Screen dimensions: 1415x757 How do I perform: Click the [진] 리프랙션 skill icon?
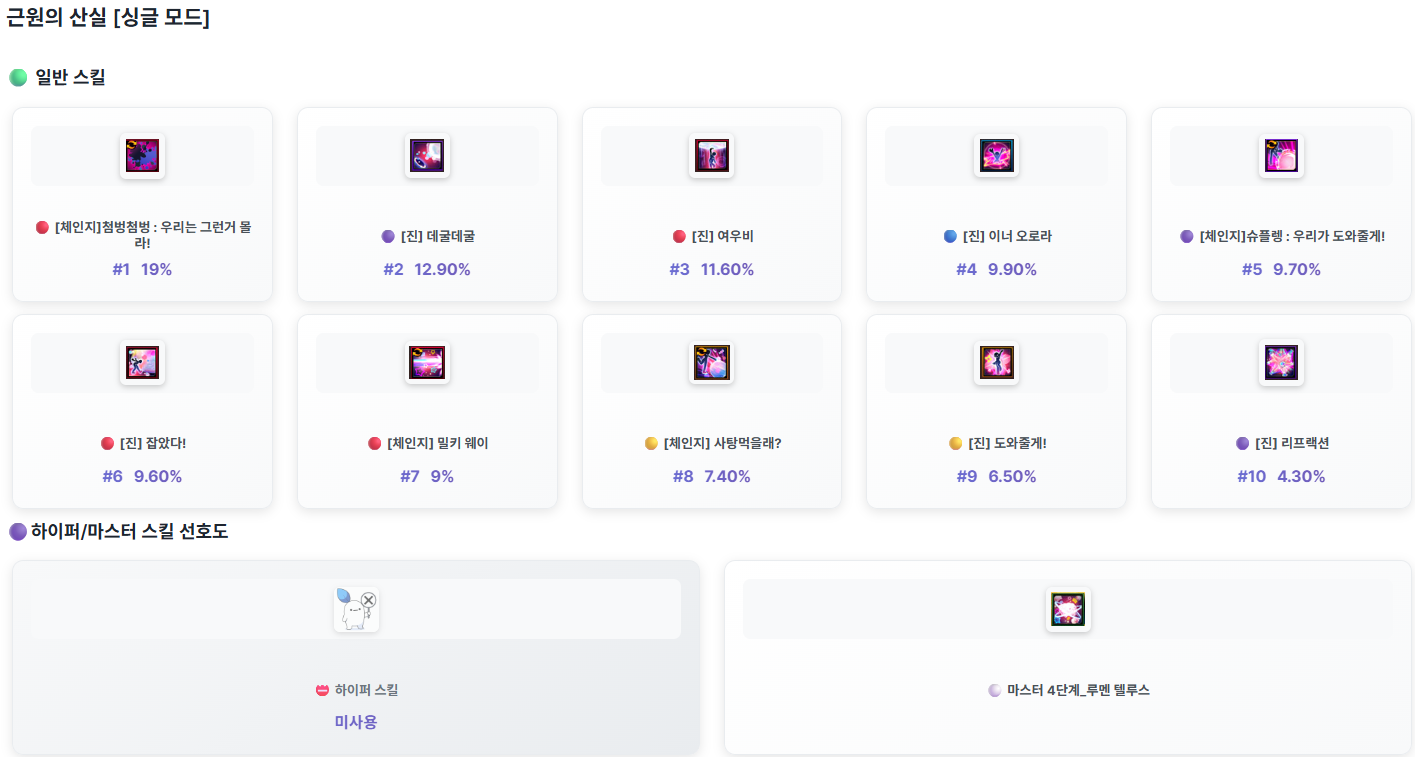(x=1281, y=363)
